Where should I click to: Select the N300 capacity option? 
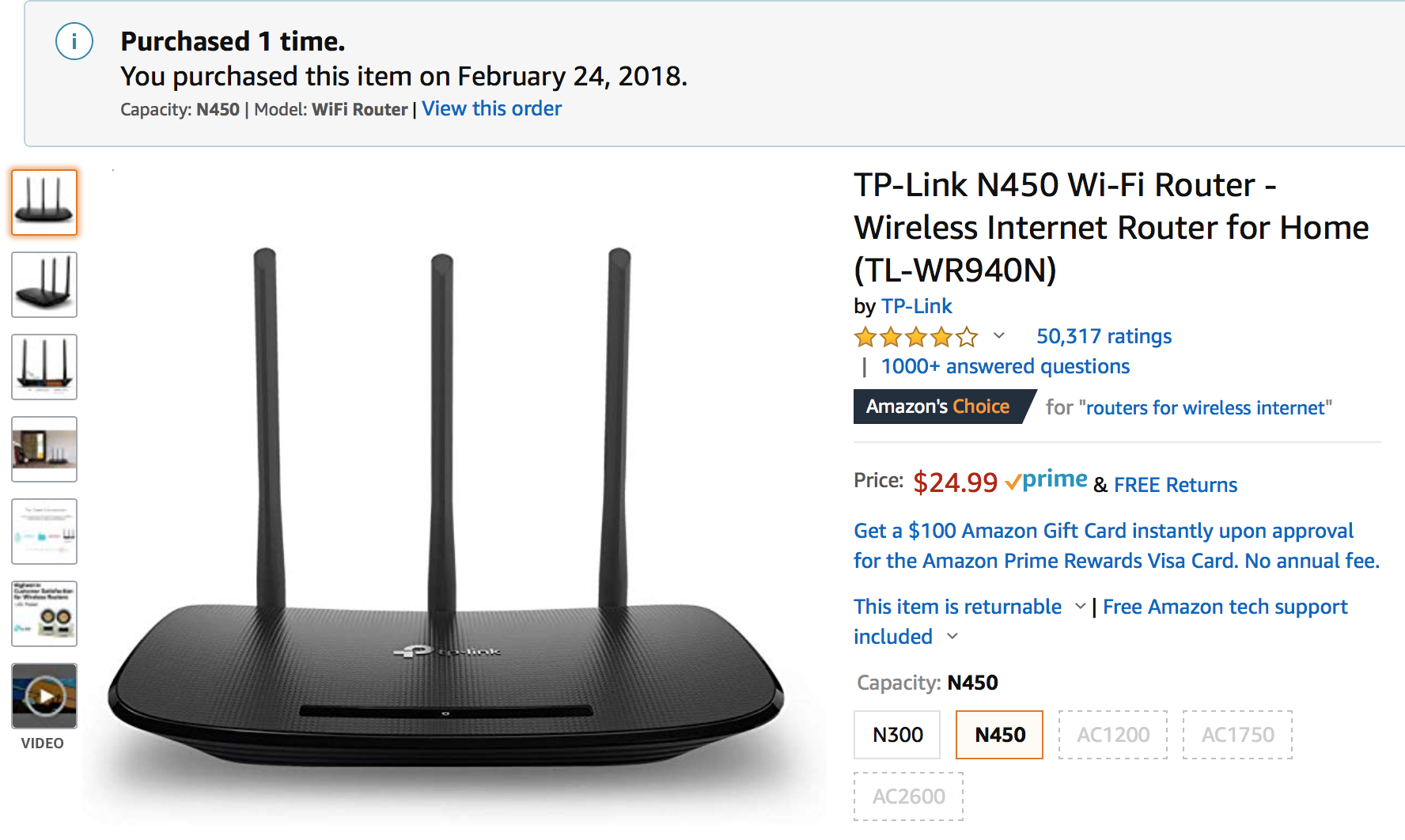pos(897,735)
